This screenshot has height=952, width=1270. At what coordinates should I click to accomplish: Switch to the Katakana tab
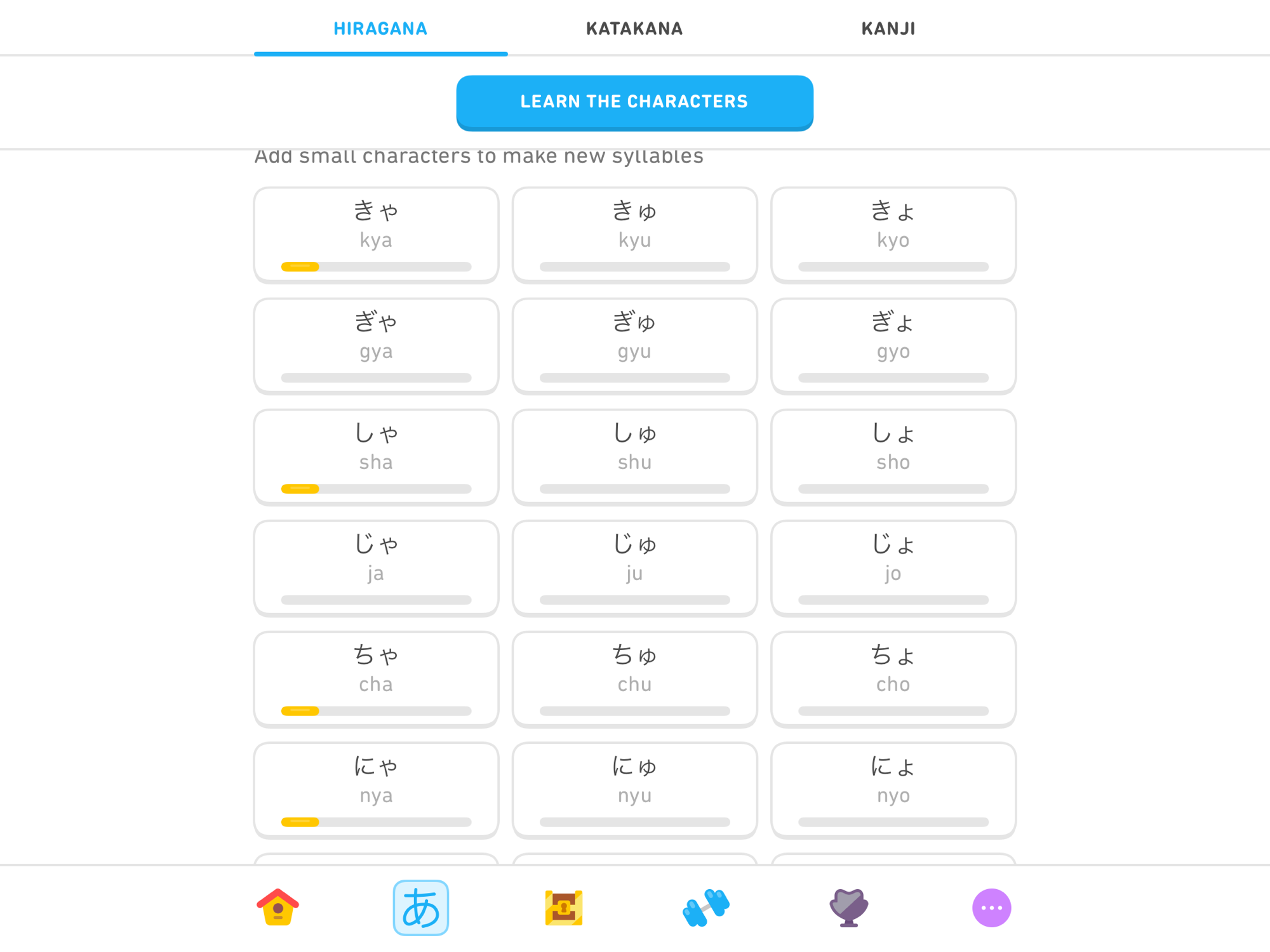point(634,29)
